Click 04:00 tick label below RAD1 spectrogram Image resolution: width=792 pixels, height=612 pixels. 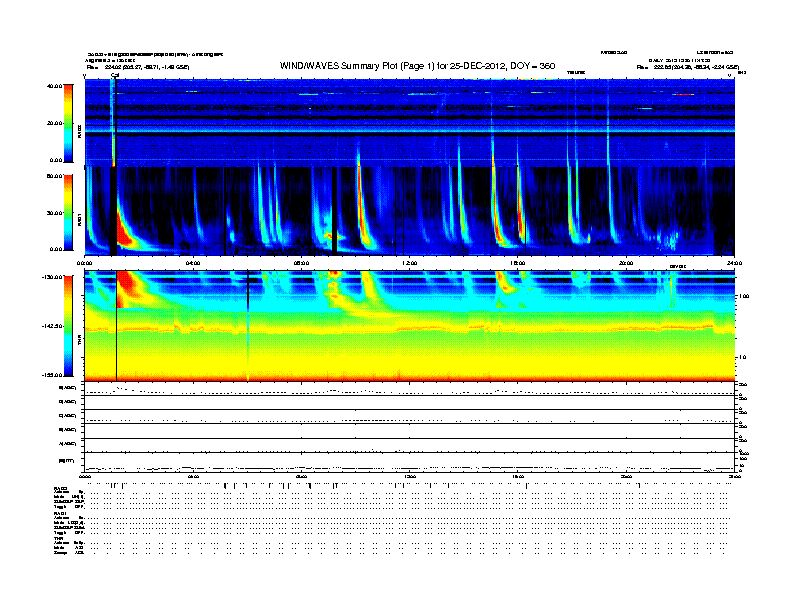coord(193,263)
